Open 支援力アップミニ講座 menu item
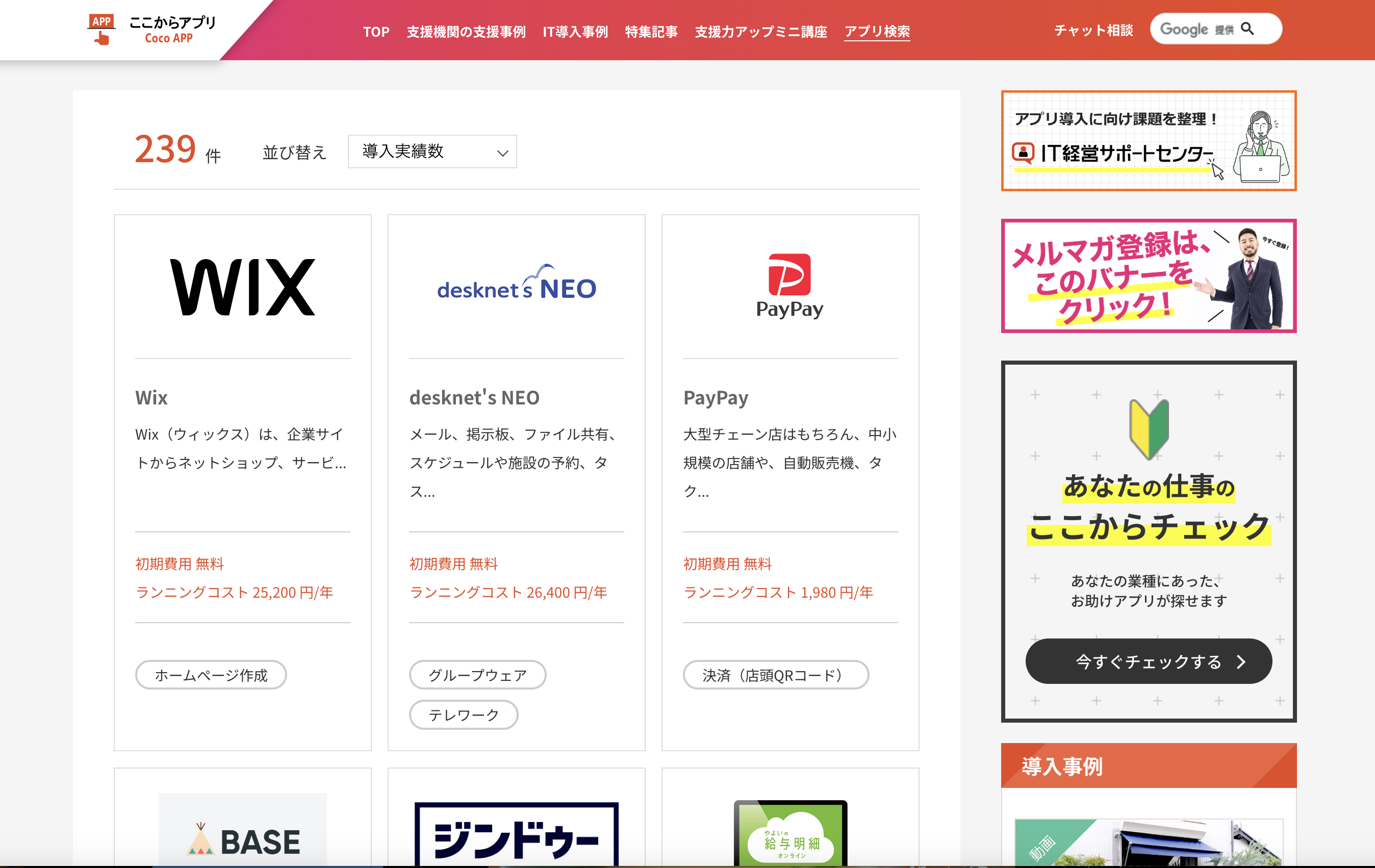The width and height of the screenshot is (1375, 868). (x=760, y=32)
